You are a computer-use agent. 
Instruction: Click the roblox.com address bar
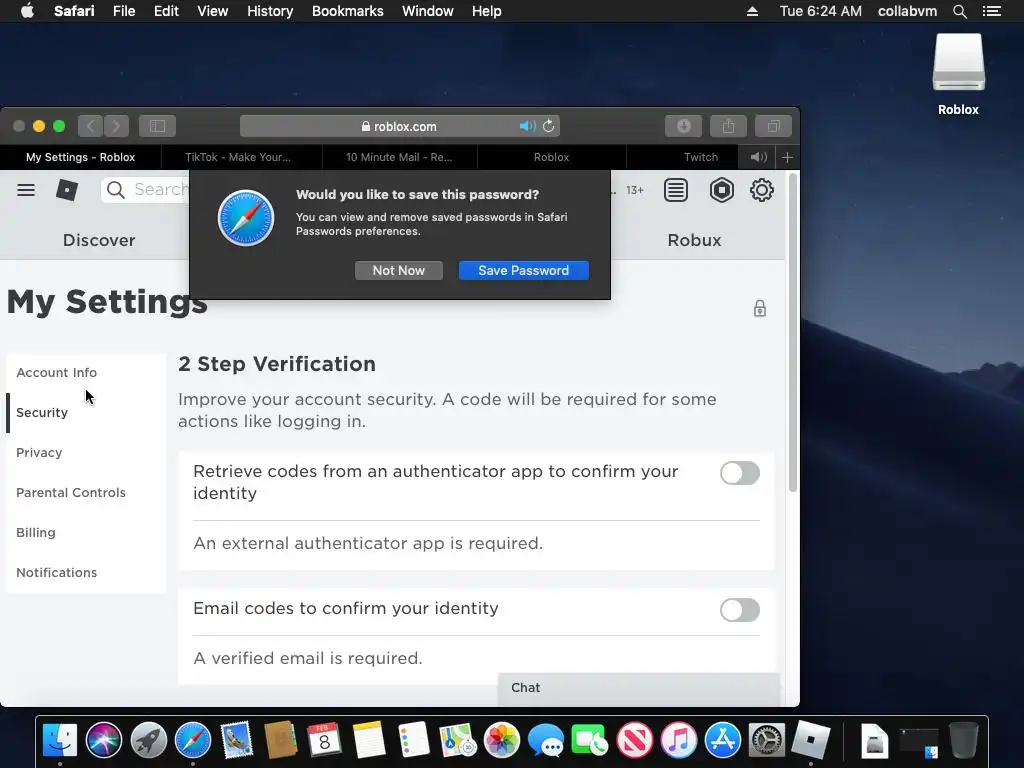coord(400,126)
